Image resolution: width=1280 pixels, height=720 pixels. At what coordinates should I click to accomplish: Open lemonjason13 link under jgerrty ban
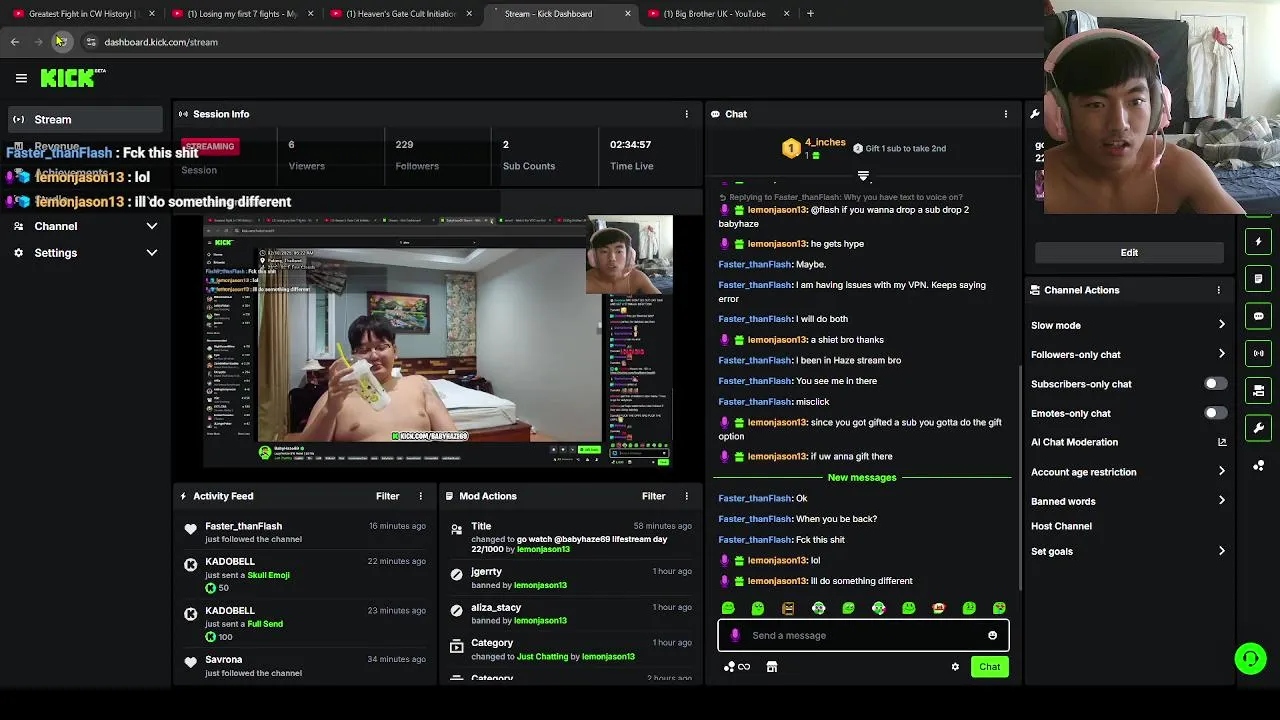pos(540,585)
